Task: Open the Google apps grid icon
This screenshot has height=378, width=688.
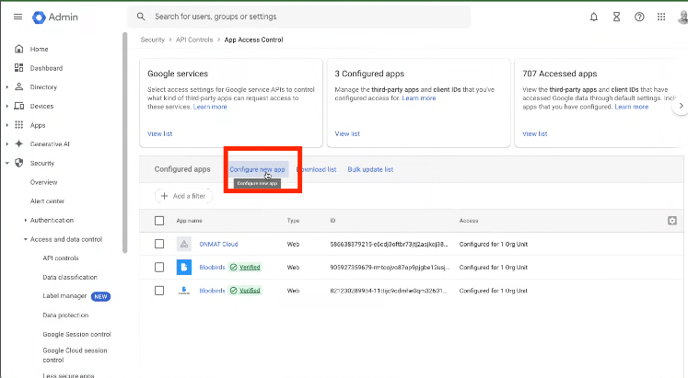Action: [661, 17]
